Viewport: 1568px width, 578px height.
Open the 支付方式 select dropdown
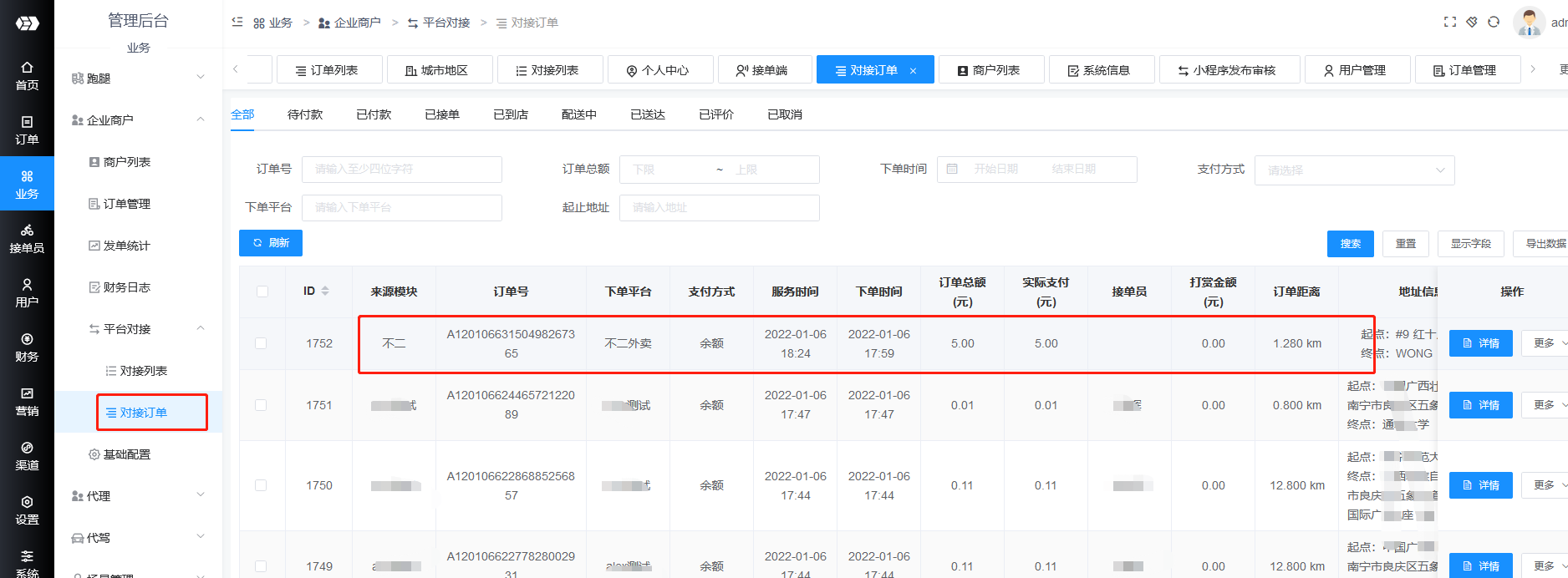point(1354,170)
